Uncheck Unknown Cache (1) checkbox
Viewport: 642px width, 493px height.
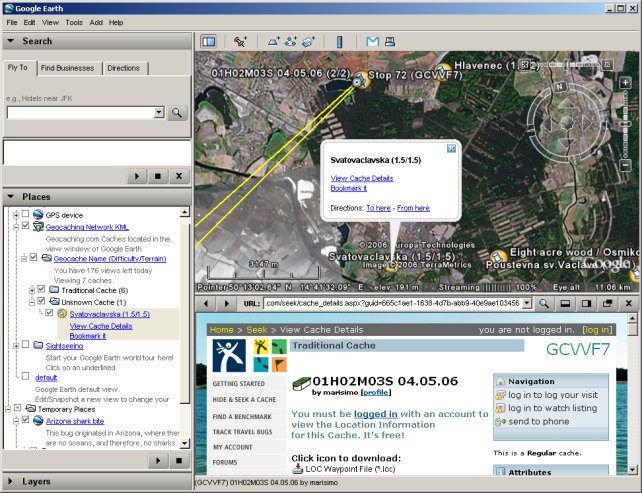point(41,301)
